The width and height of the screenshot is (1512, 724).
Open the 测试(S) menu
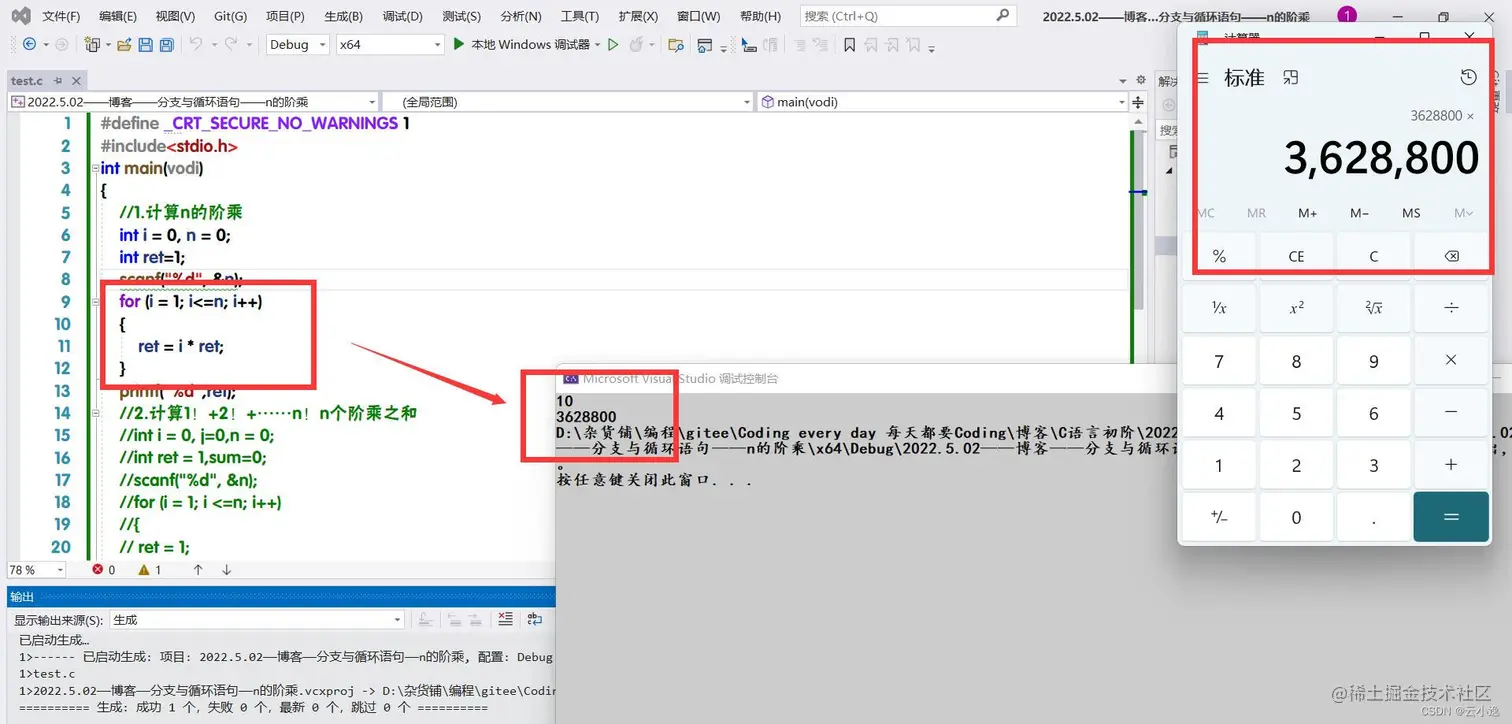pos(461,16)
